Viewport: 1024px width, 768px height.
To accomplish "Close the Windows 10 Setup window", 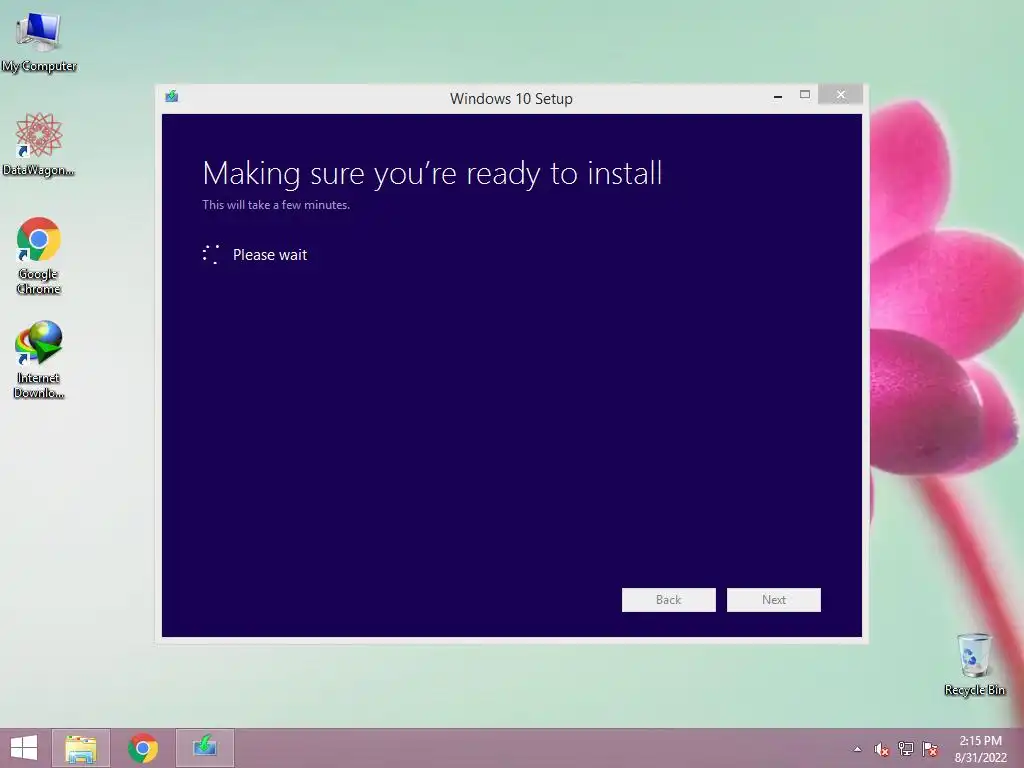I will [x=840, y=95].
